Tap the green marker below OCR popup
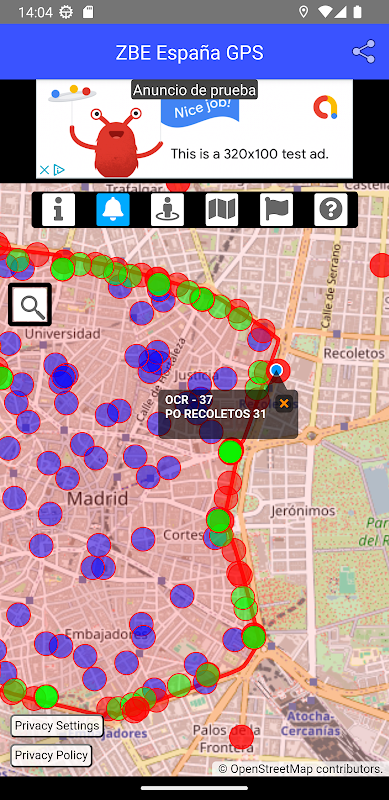 tap(230, 451)
